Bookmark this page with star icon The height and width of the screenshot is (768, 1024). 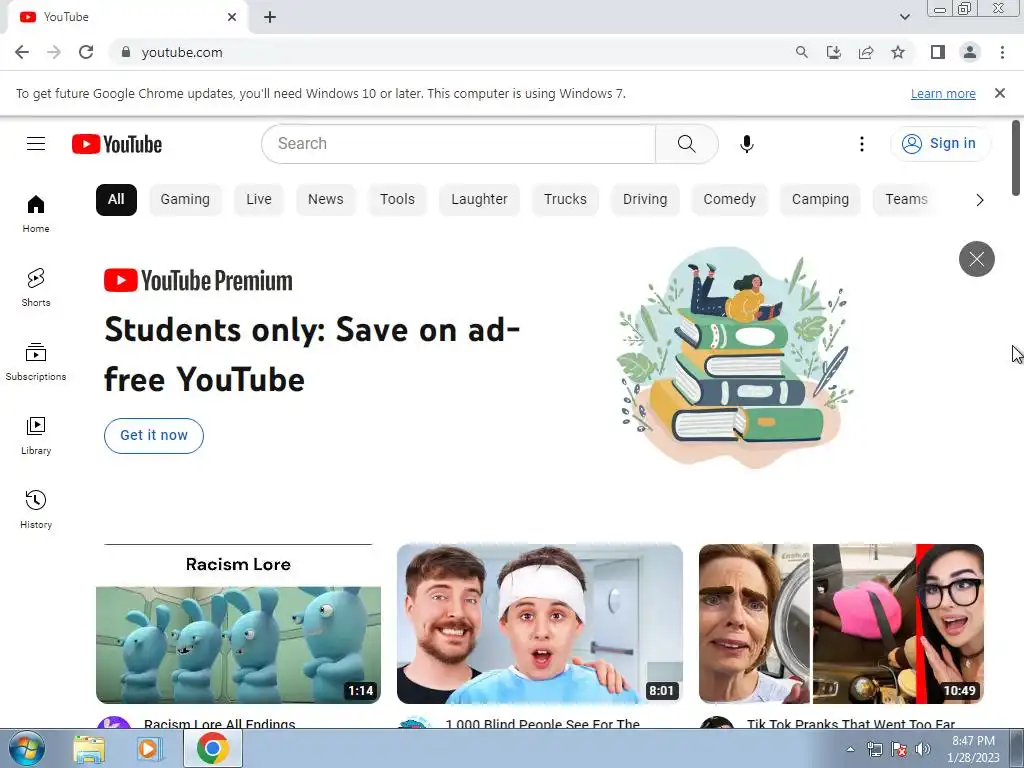(898, 52)
